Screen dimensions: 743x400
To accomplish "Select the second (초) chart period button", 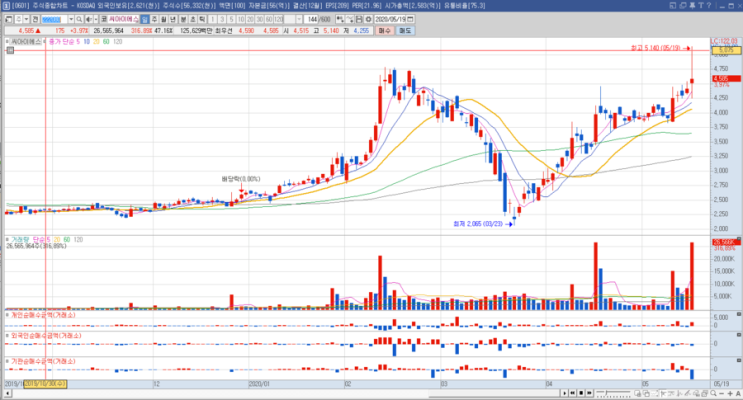I will click(x=193, y=19).
